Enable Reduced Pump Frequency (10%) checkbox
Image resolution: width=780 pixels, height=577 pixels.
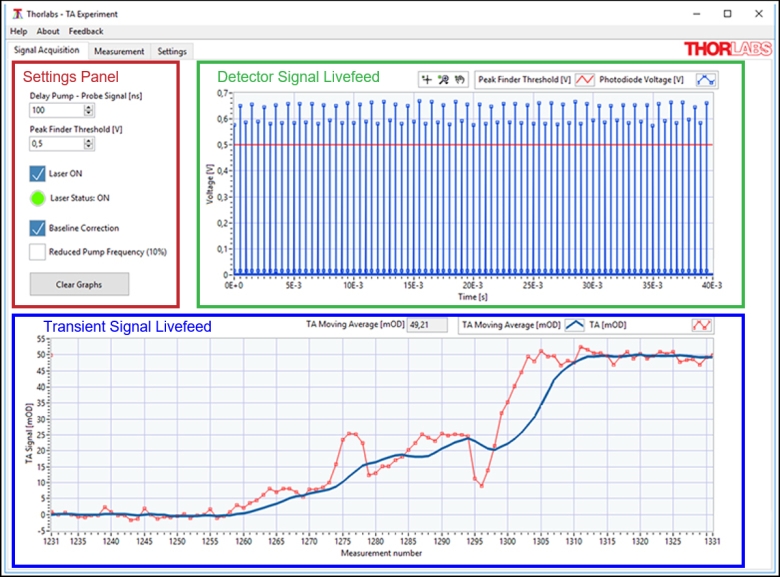37,252
